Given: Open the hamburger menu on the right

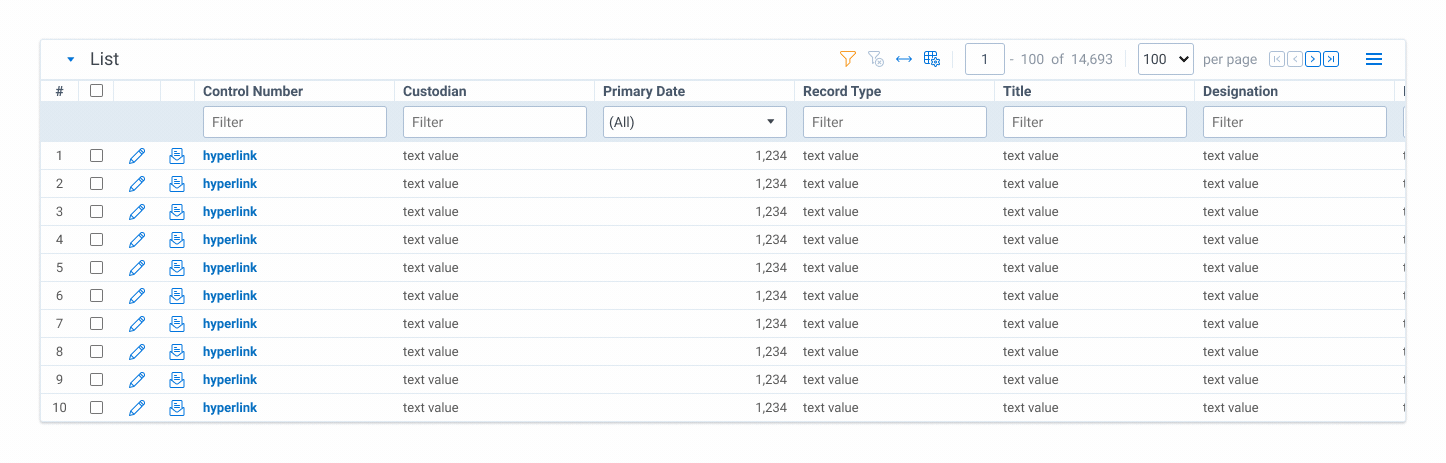Looking at the screenshot, I should pos(1374,59).
